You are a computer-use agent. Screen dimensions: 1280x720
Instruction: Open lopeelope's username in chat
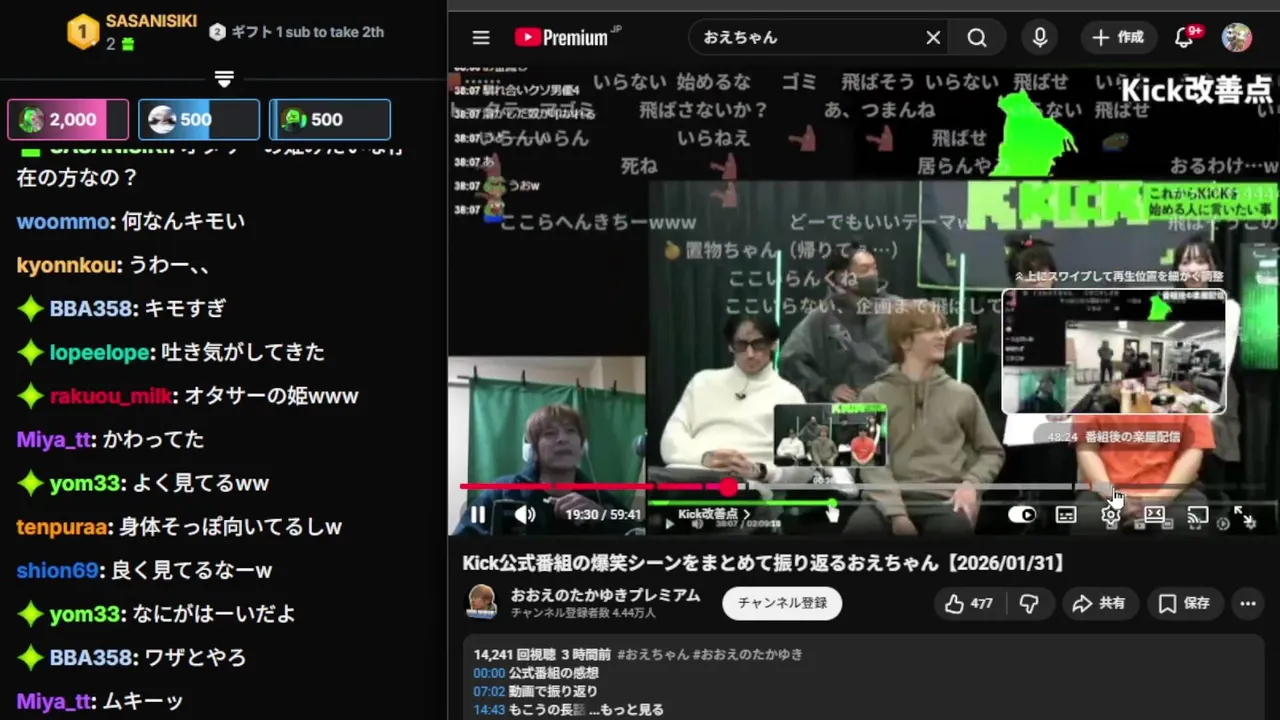coord(100,352)
